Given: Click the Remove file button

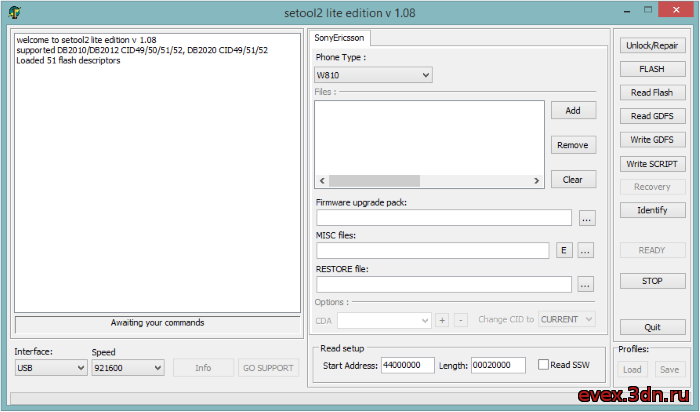Looking at the screenshot, I should (573, 145).
